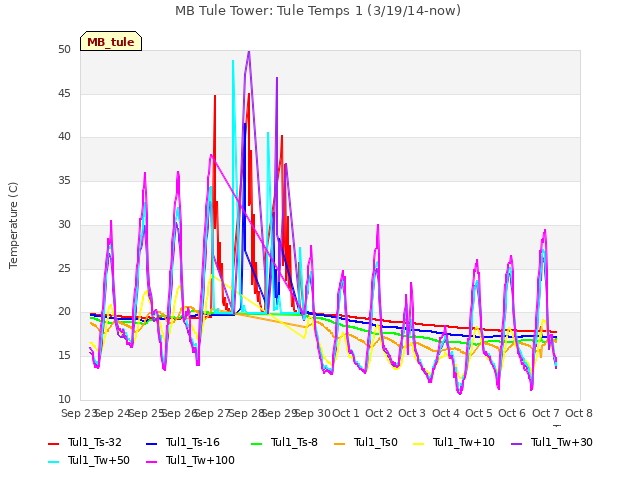Toggle the Tul1_Ts-16 legend entry
This screenshot has width=640, height=480.
[x=183, y=442]
